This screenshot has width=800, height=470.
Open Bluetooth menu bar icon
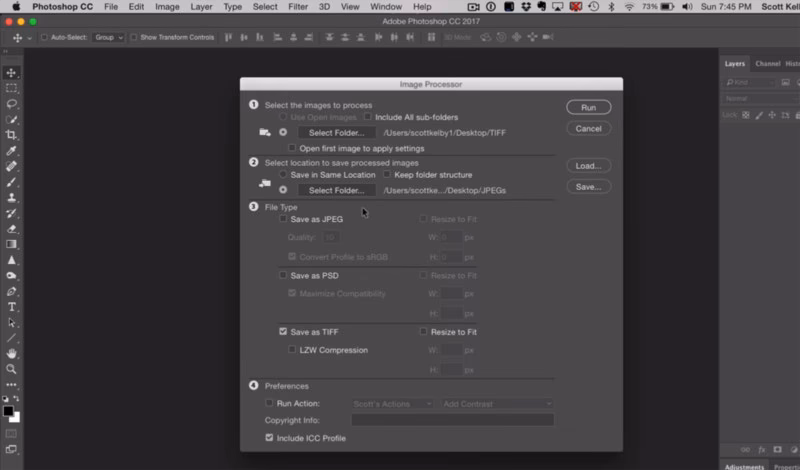click(x=611, y=7)
